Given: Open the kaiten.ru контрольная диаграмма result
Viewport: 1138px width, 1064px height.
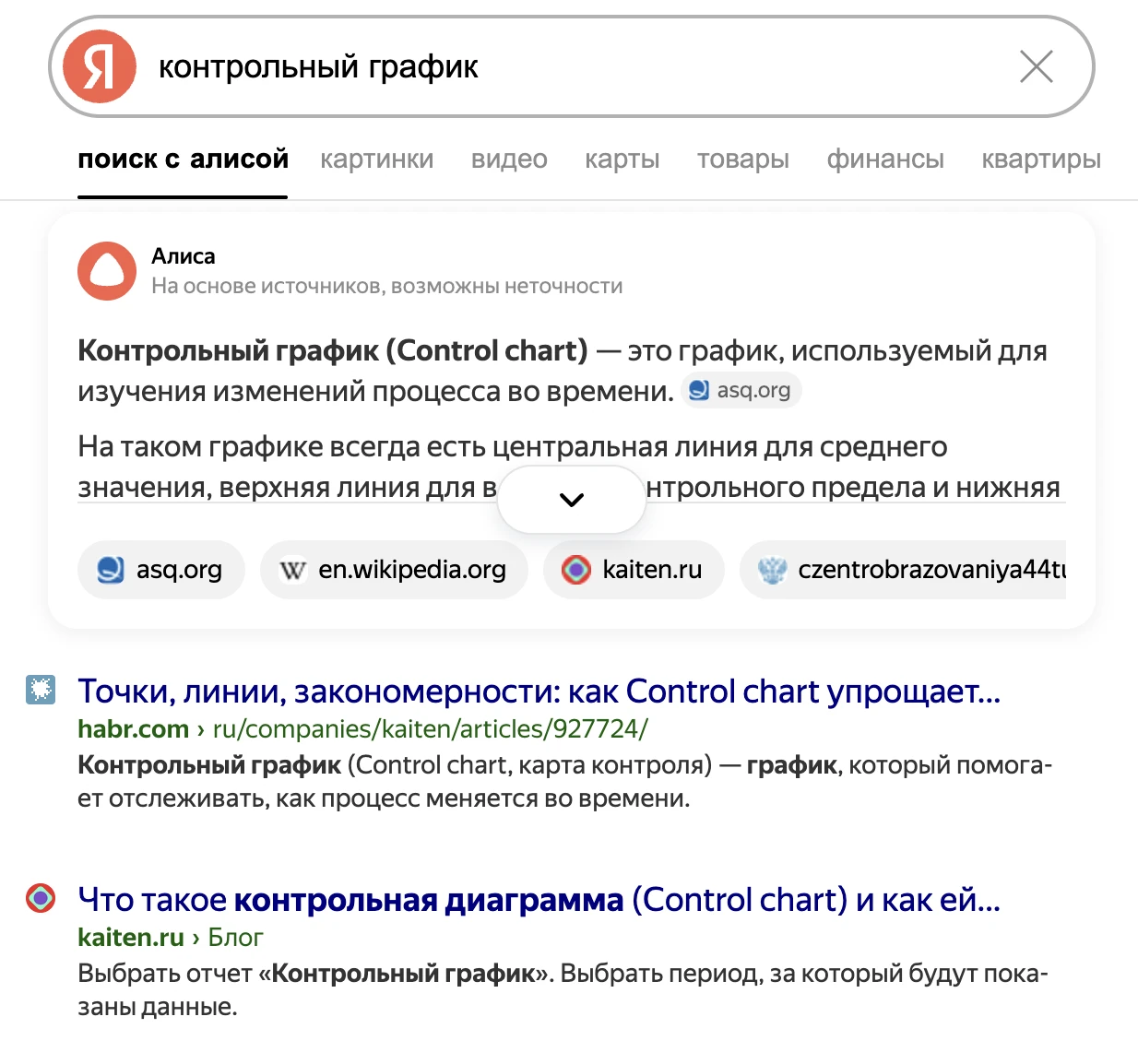Looking at the screenshot, I should [539, 900].
